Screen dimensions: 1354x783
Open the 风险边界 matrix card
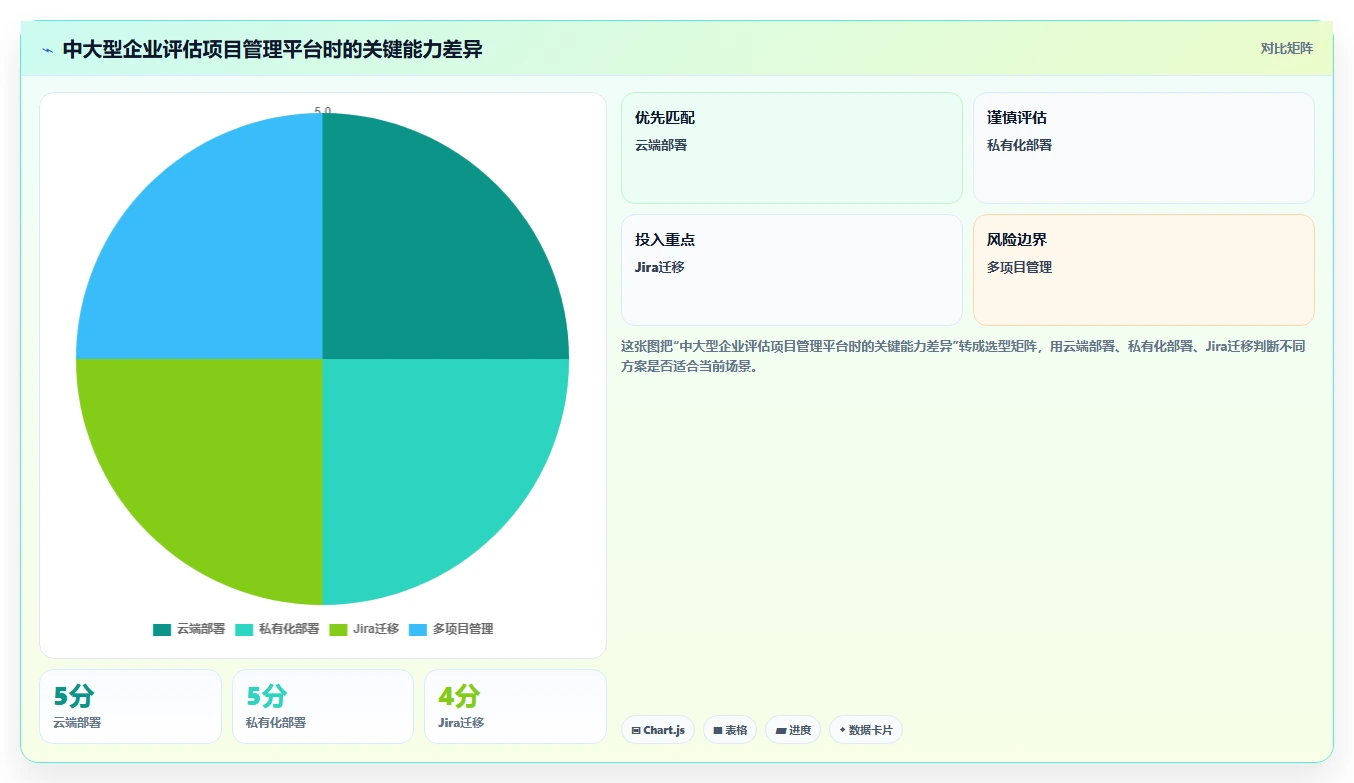[x=1143, y=270]
